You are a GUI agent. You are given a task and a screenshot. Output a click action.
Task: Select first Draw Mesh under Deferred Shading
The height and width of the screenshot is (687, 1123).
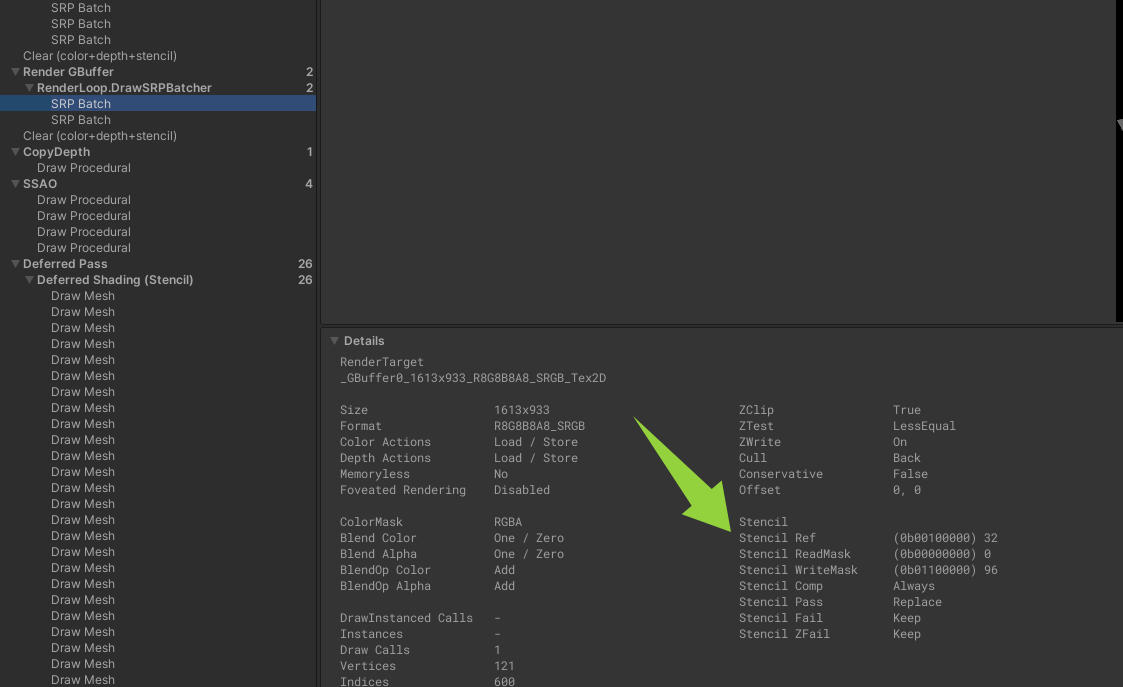click(x=83, y=296)
